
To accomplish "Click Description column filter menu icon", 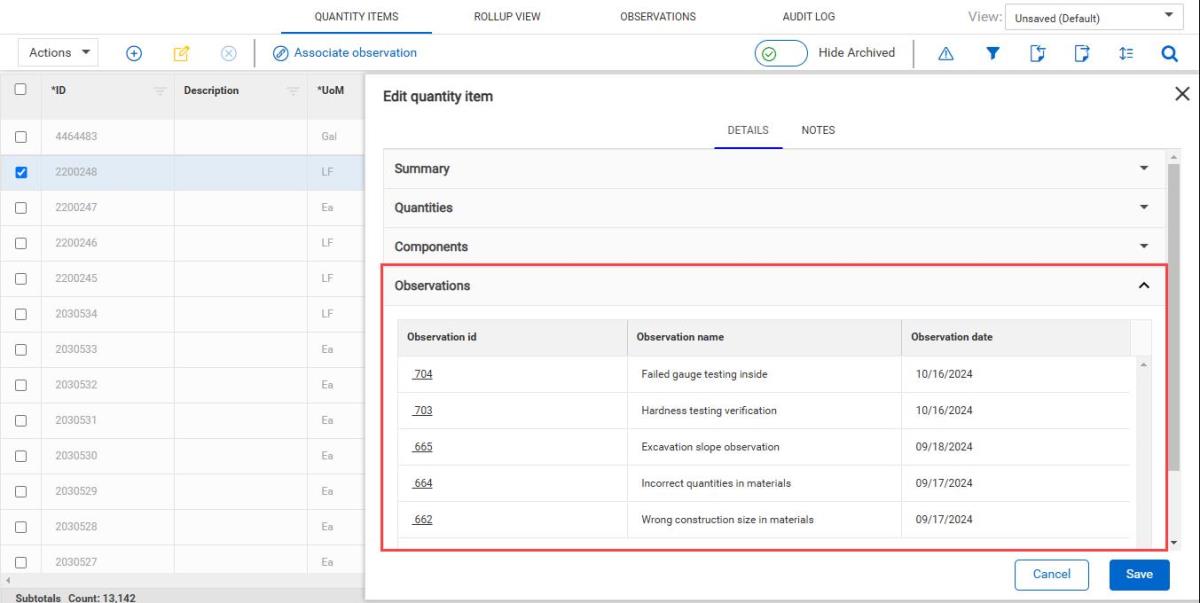I will pyautogui.click(x=293, y=91).
